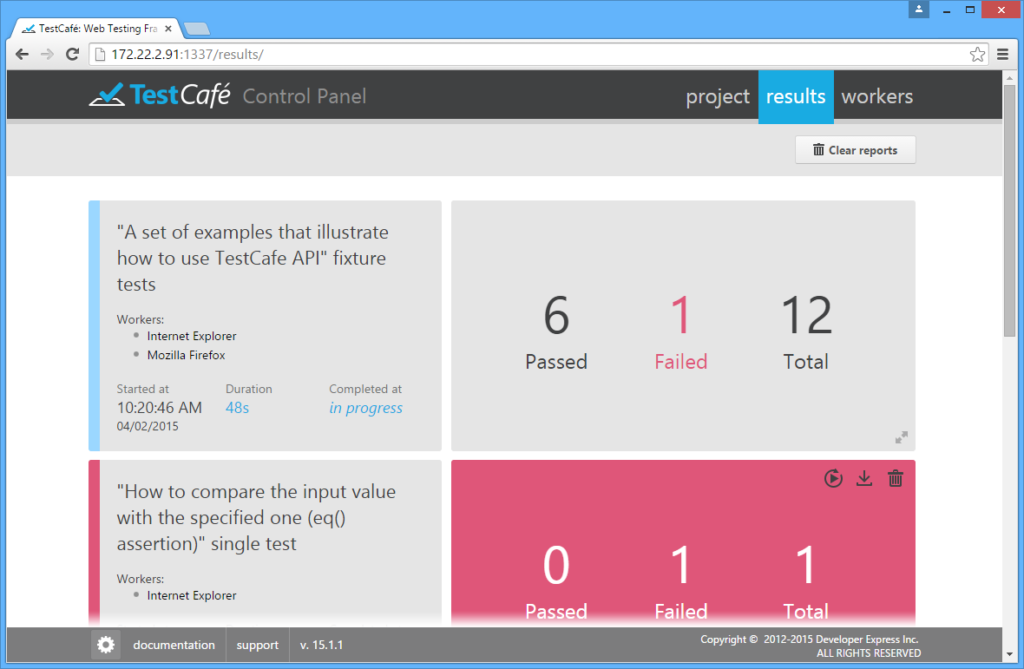The height and width of the screenshot is (669, 1024).
Task: Click the Chrome user profile icon
Action: (918, 9)
